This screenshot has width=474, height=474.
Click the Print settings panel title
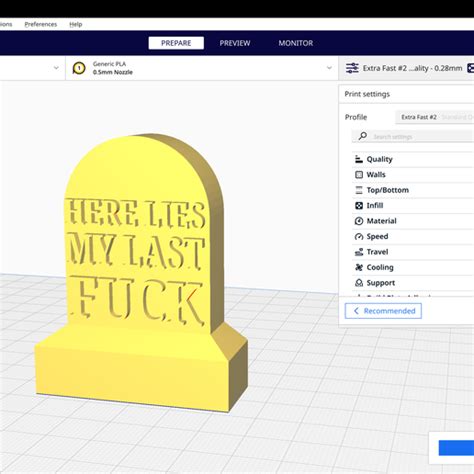tap(367, 94)
